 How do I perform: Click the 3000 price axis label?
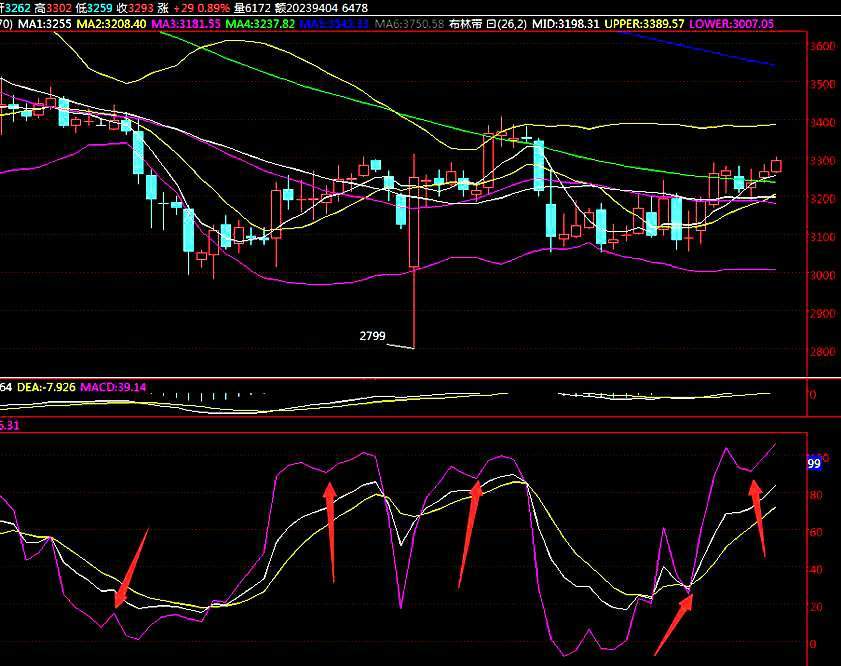(x=822, y=275)
